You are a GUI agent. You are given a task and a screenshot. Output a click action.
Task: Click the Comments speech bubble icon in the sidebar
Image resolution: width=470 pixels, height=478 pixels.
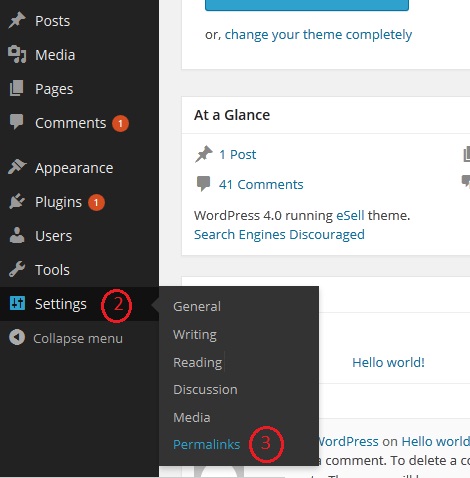tap(16, 122)
